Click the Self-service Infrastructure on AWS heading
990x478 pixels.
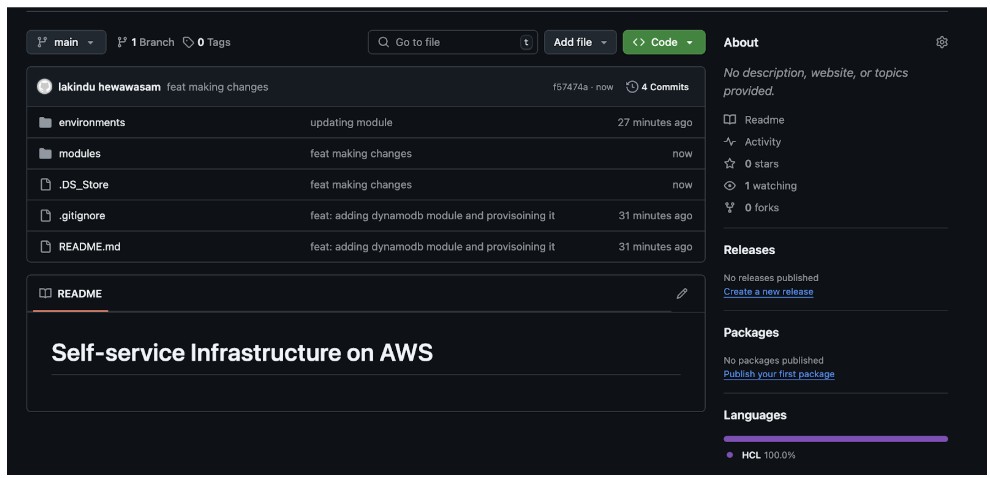click(x=242, y=352)
